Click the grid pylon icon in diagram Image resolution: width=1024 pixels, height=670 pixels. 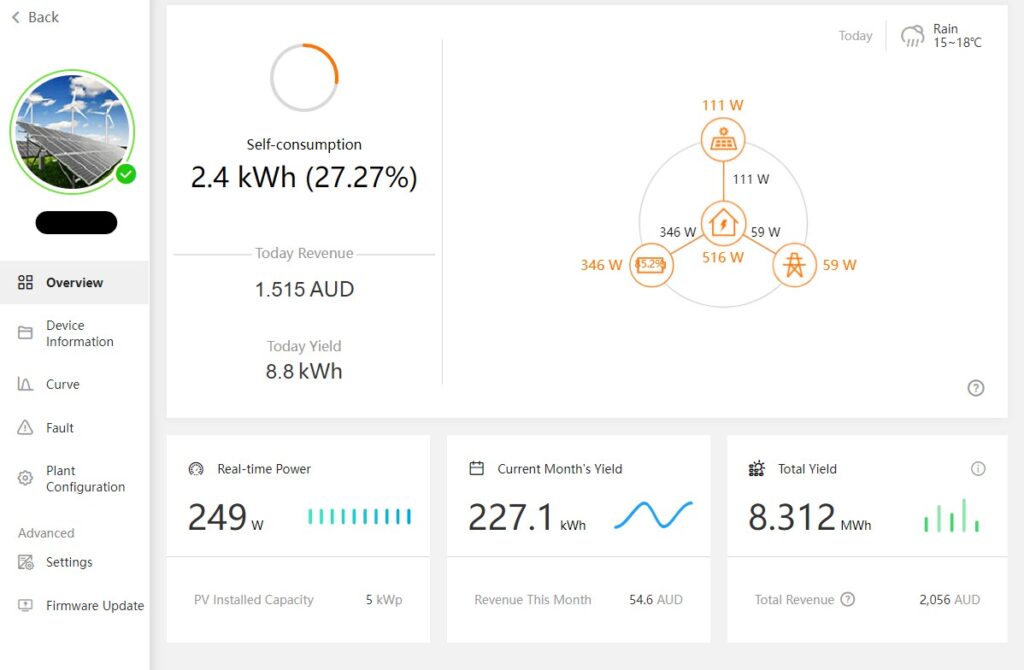click(x=794, y=265)
